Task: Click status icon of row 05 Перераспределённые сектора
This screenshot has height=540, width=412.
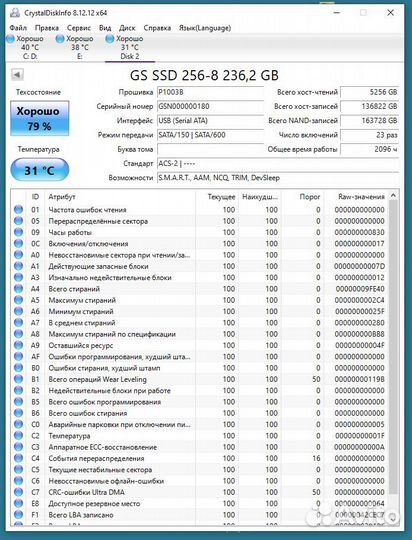Action: 18,221
